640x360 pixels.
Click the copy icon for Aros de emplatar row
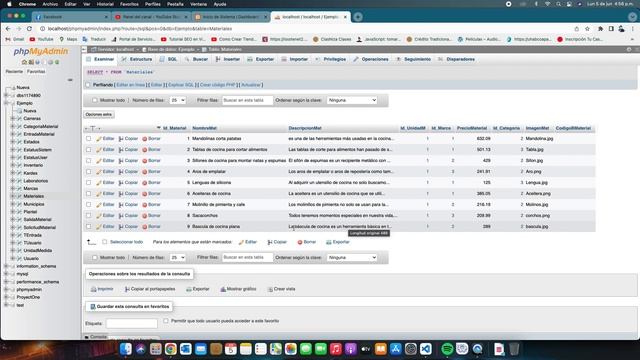pyautogui.click(x=121, y=172)
